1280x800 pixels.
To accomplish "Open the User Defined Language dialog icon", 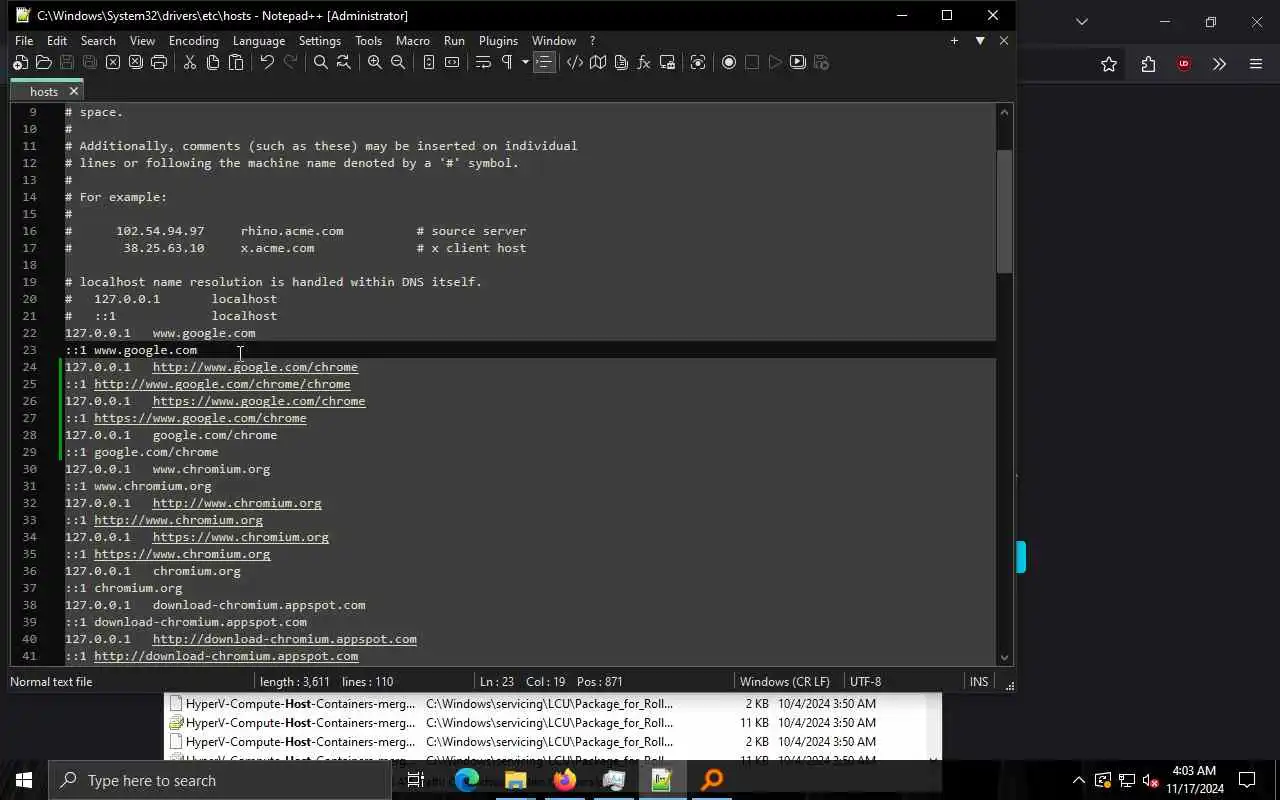I will [574, 62].
